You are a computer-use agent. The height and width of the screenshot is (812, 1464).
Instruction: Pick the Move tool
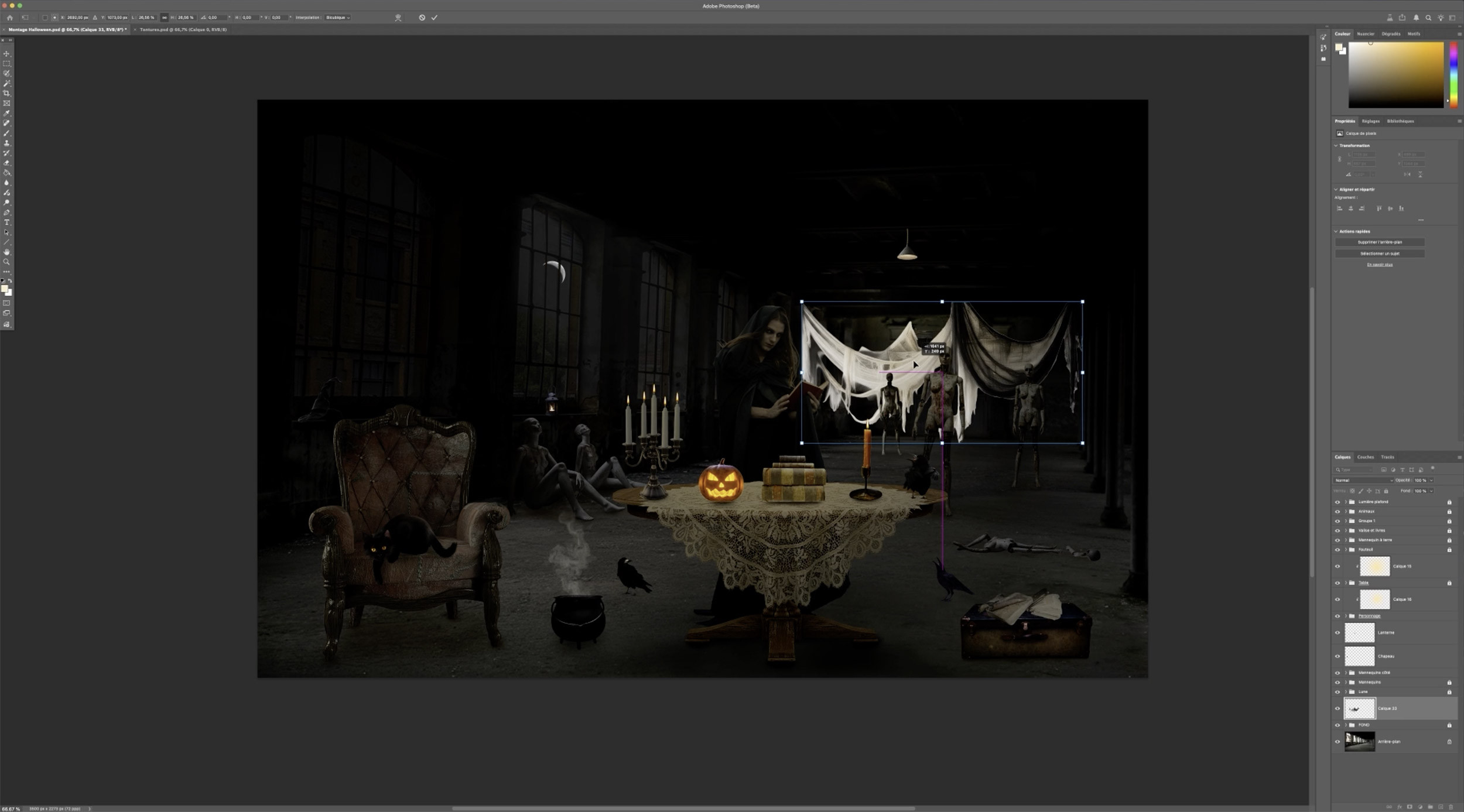(x=7, y=53)
